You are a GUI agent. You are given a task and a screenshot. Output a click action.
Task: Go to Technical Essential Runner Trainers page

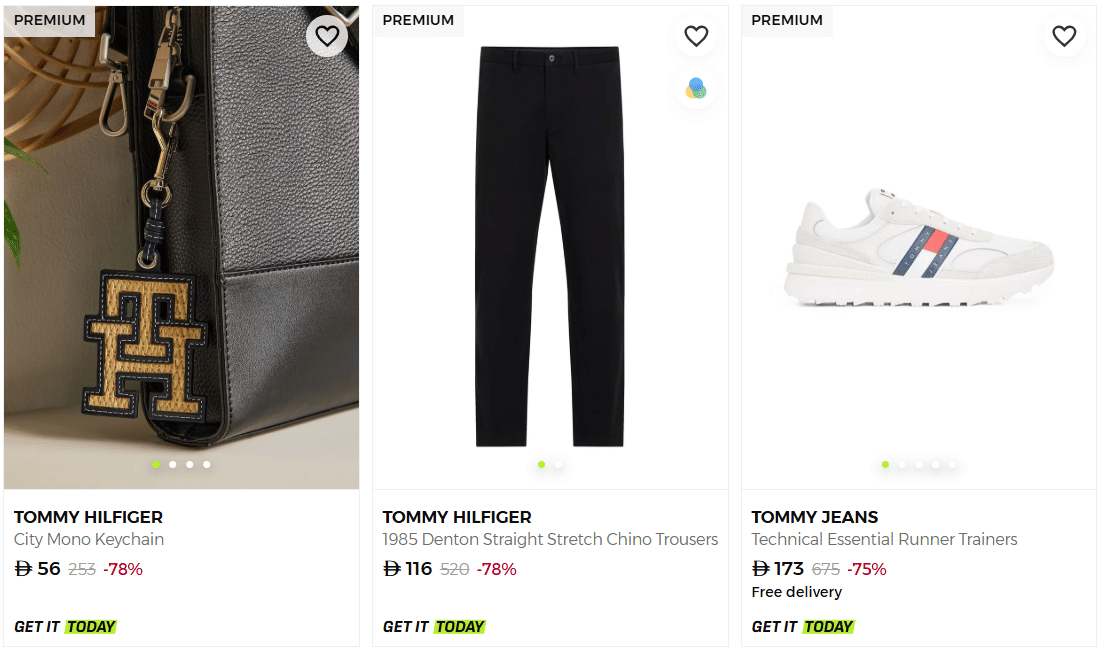[x=884, y=540]
